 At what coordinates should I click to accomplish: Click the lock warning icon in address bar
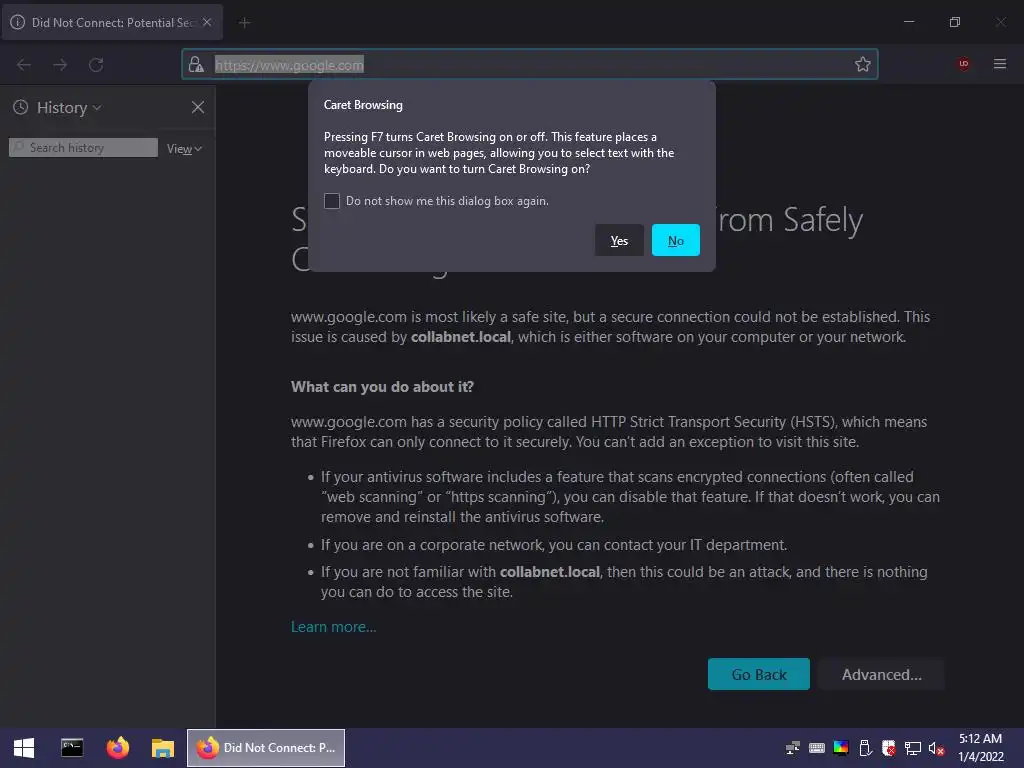coord(195,64)
